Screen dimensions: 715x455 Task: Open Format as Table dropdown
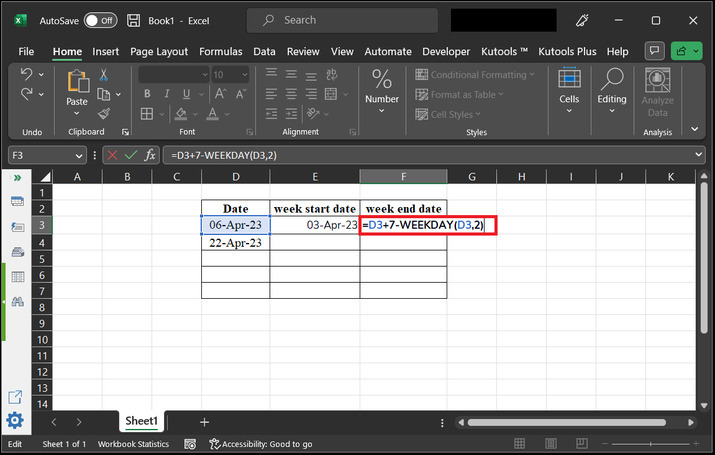point(459,95)
